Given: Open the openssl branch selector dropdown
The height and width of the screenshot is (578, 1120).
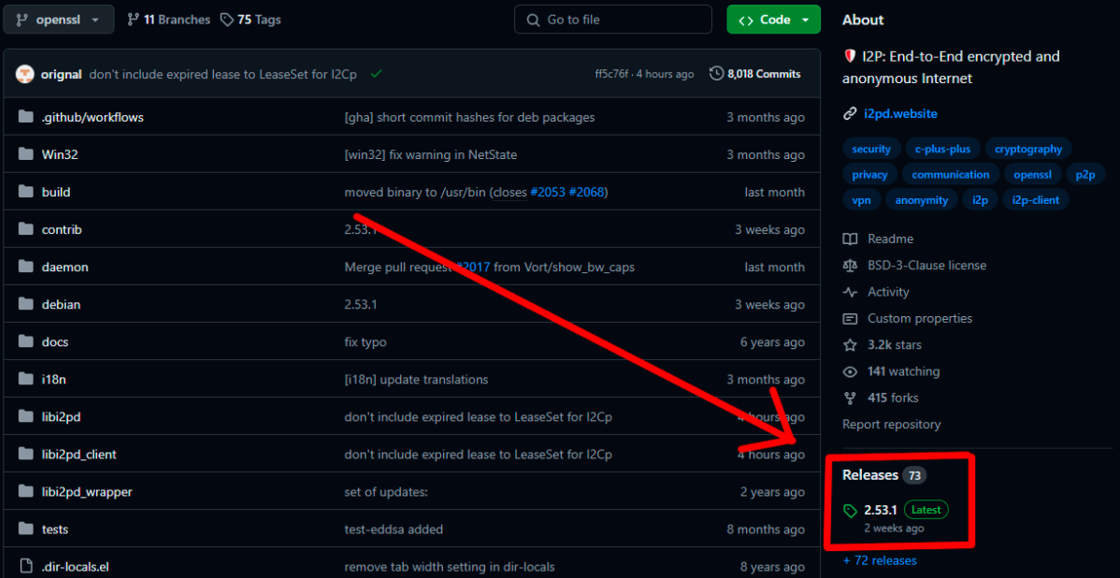Looking at the screenshot, I should coord(59,19).
